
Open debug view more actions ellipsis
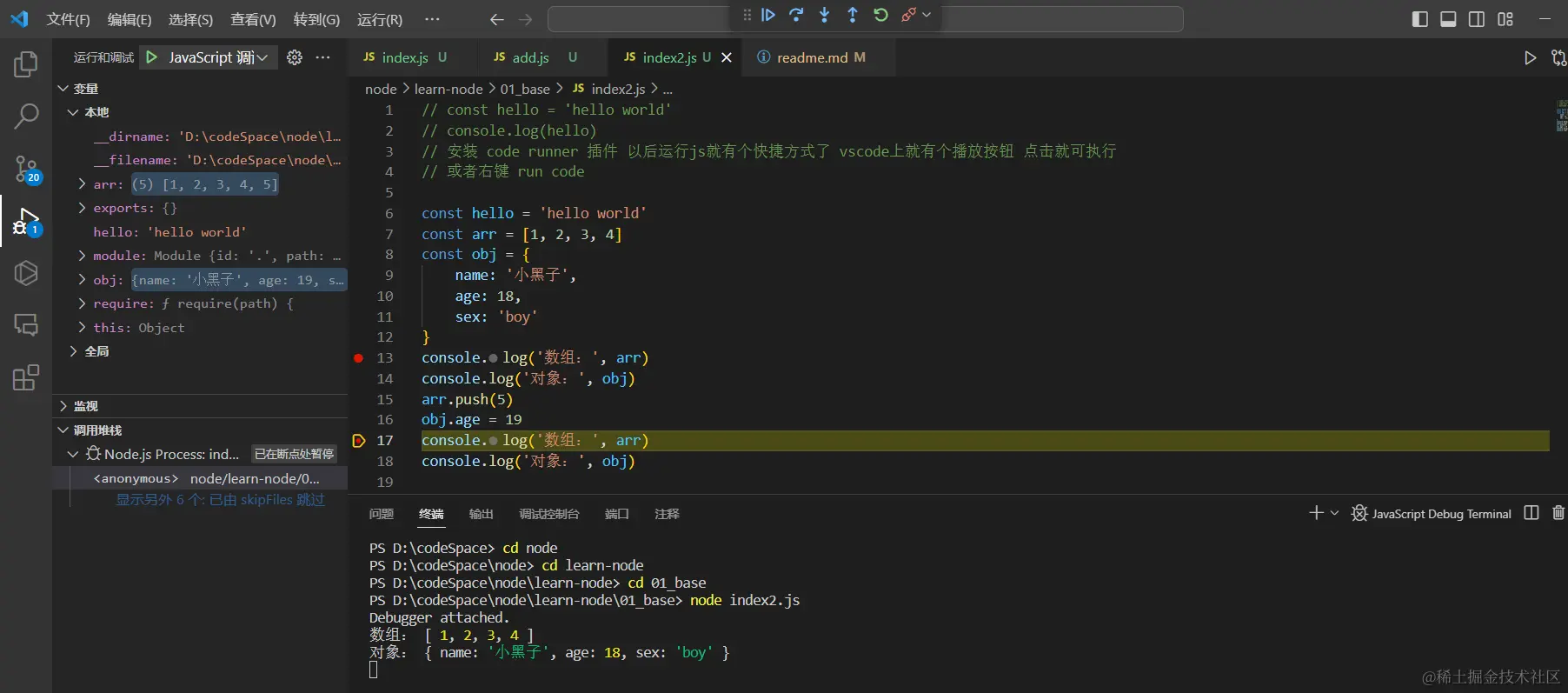(322, 57)
